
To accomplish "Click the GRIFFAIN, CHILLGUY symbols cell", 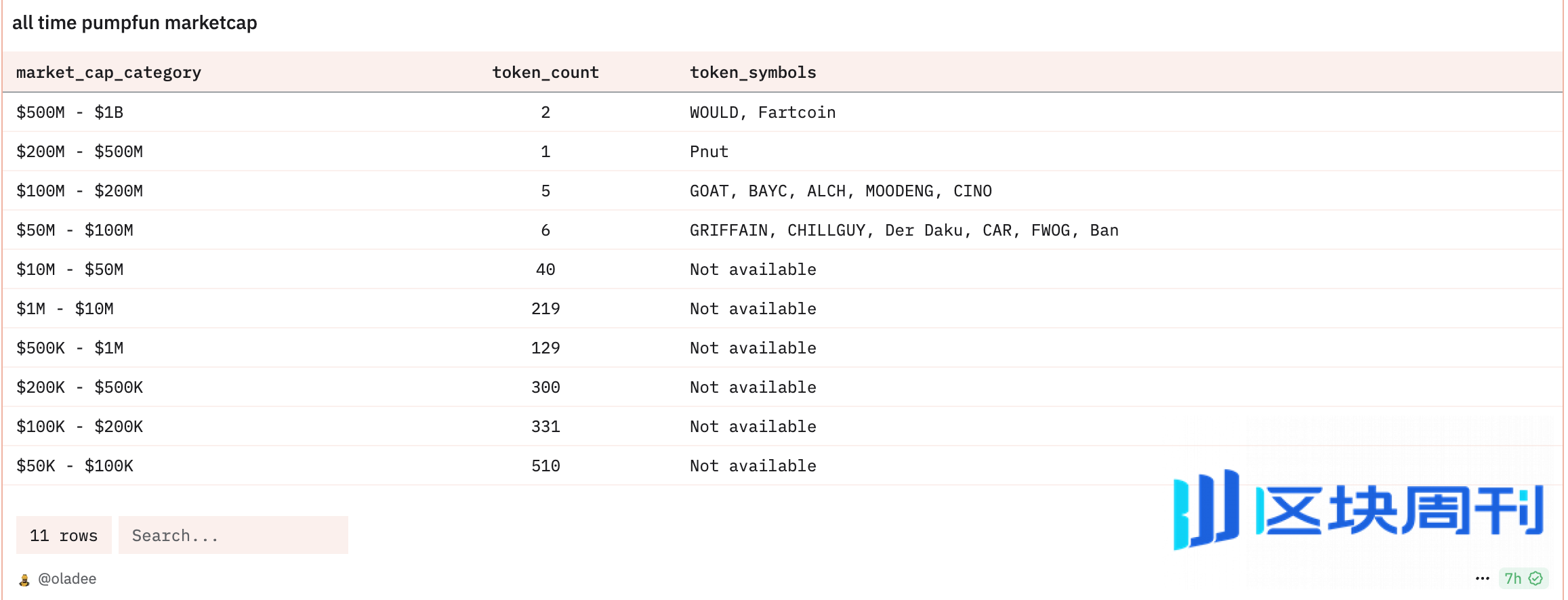I will pyautogui.click(x=903, y=230).
